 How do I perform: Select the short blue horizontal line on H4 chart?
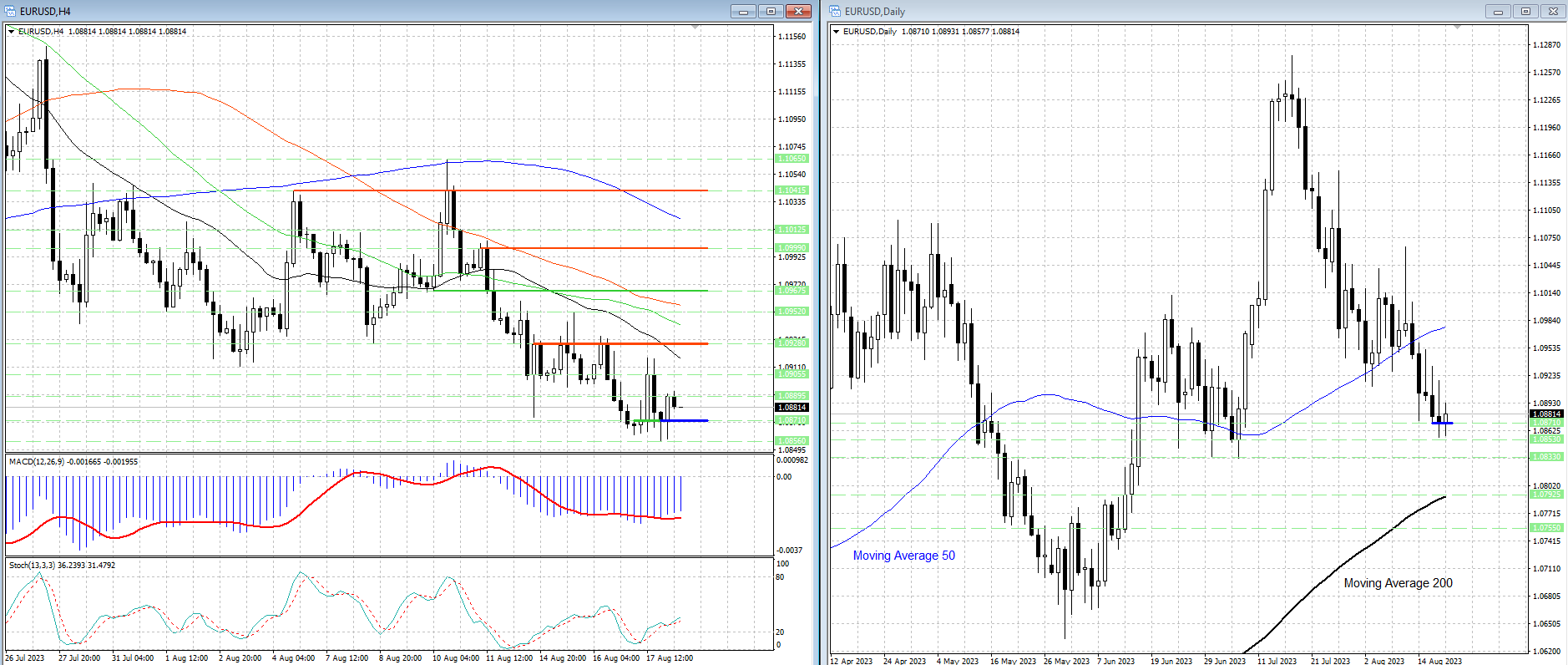click(x=685, y=420)
